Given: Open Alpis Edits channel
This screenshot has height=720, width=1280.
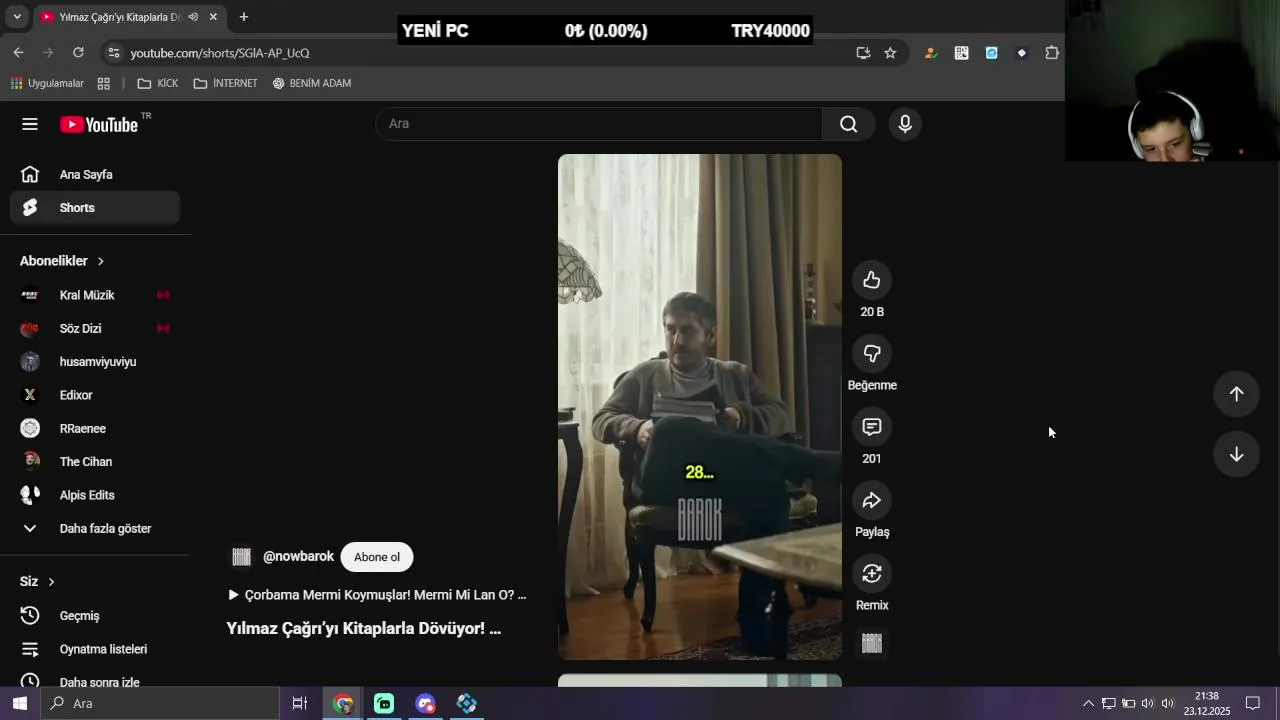Looking at the screenshot, I should [95, 495].
